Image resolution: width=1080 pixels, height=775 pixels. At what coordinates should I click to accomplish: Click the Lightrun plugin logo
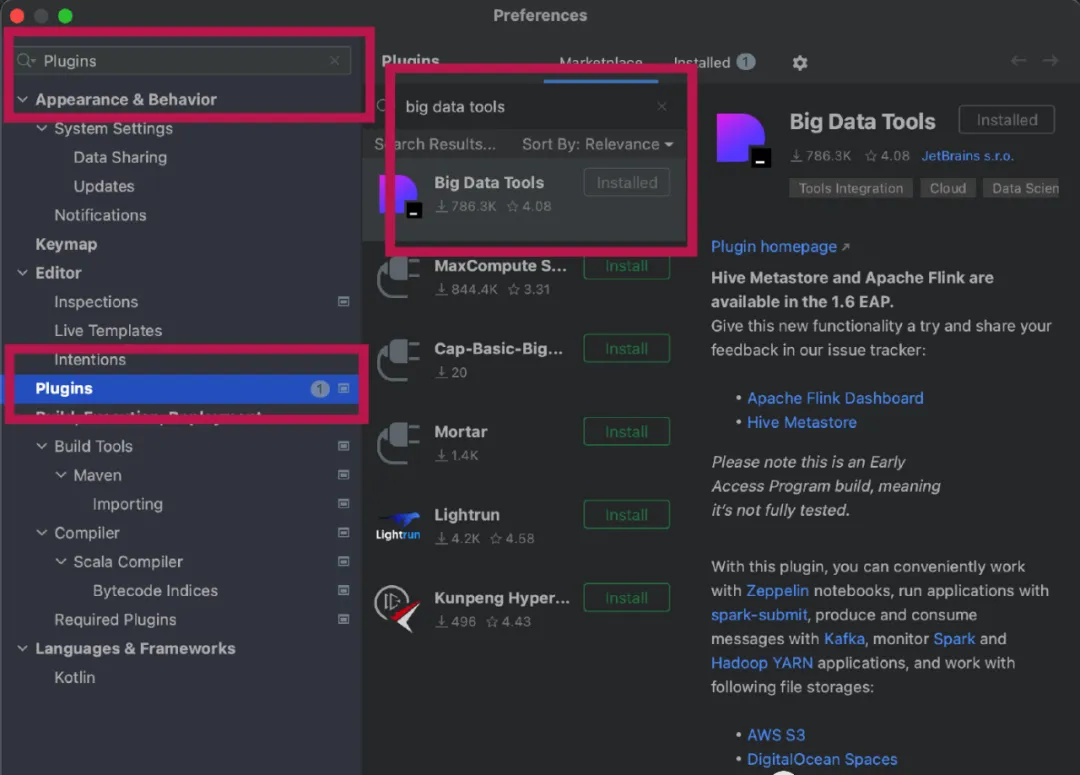click(398, 526)
